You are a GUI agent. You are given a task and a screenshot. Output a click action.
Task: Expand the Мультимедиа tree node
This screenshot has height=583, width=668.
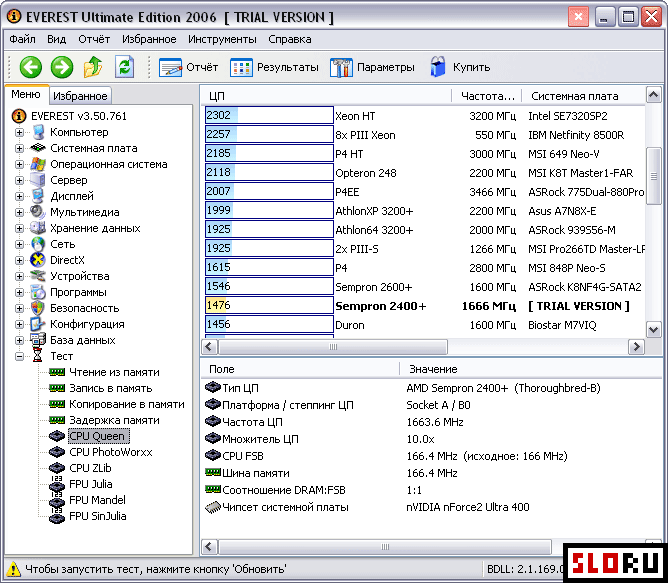(x=19, y=212)
